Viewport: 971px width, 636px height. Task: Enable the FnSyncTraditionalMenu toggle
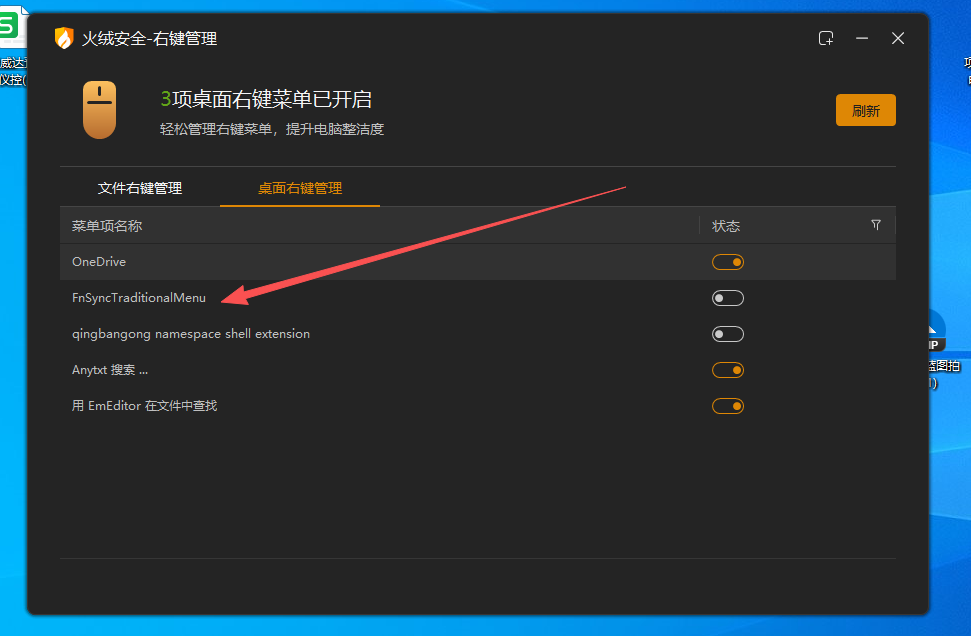tap(728, 298)
